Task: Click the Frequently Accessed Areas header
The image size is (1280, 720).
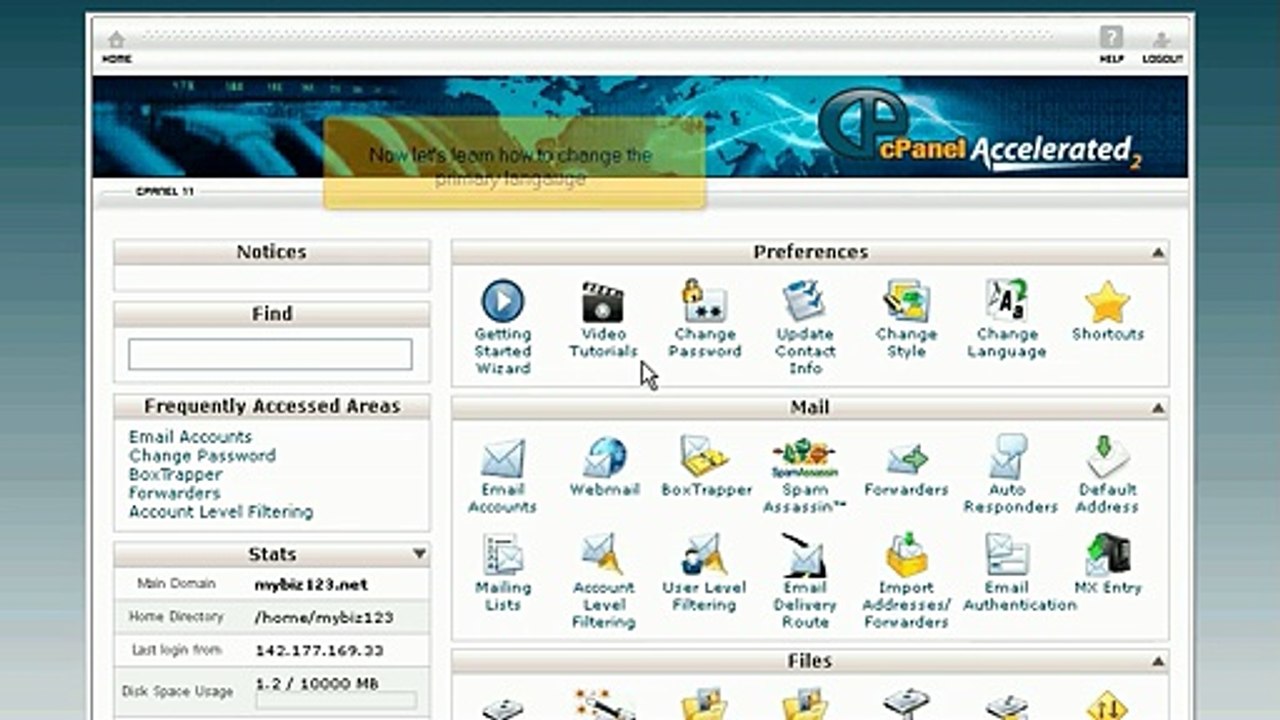Action: coord(271,406)
